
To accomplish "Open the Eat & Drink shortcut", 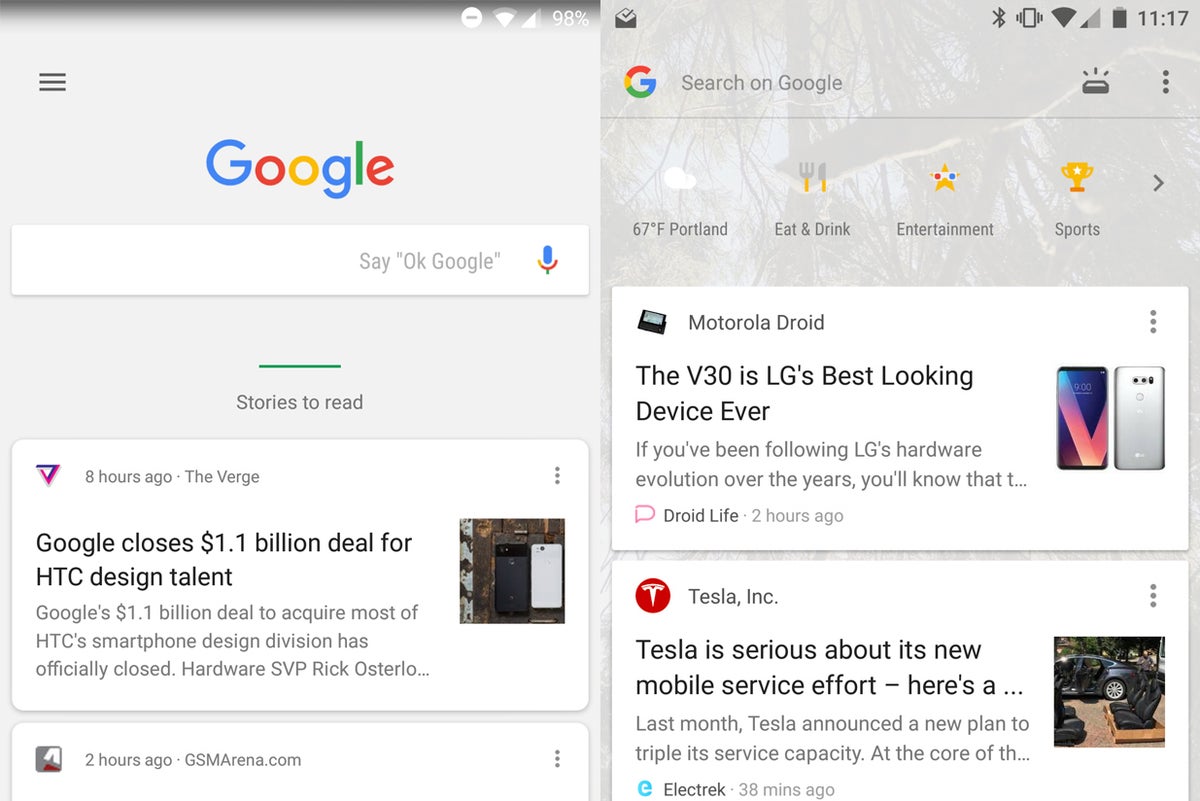I will click(812, 200).
